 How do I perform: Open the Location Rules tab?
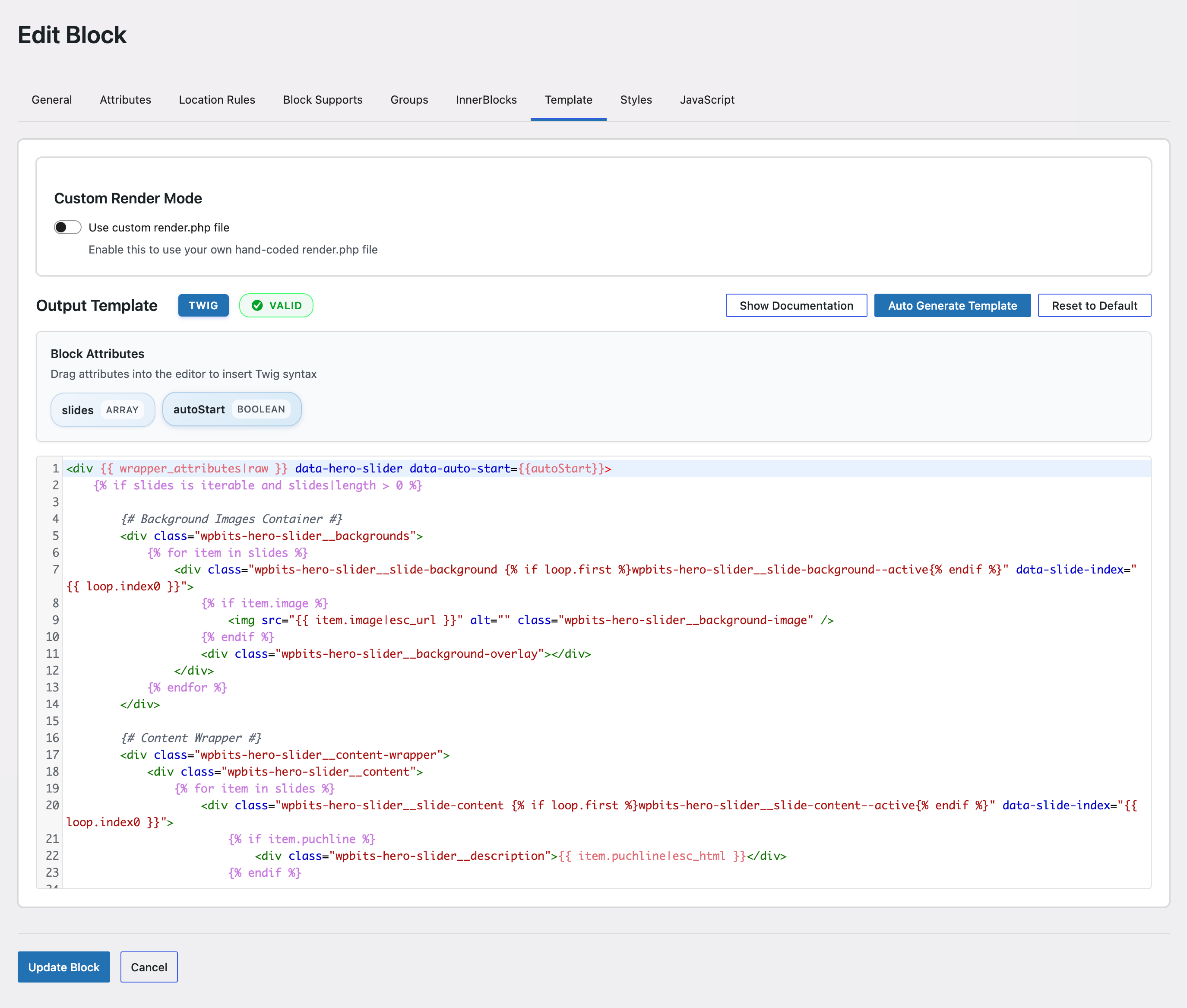(x=217, y=99)
